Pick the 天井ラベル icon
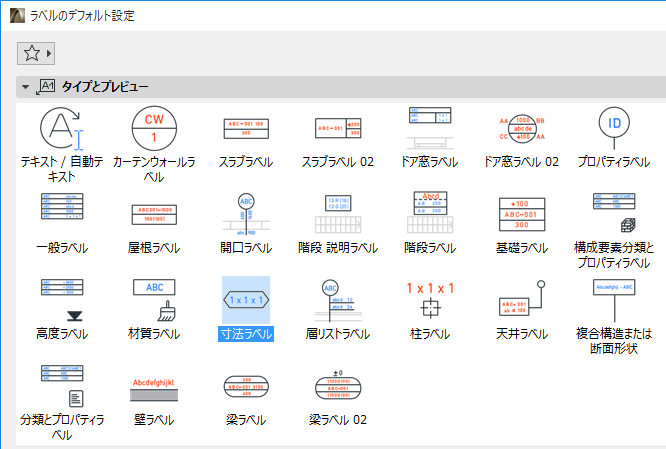Viewport: 666px width, 449px height. (x=522, y=299)
